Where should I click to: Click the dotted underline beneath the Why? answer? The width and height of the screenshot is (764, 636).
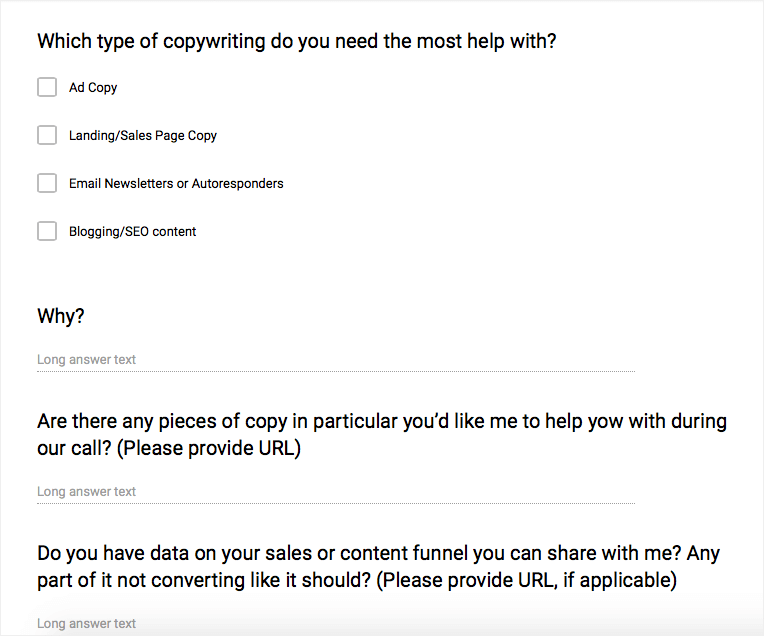click(x=335, y=371)
